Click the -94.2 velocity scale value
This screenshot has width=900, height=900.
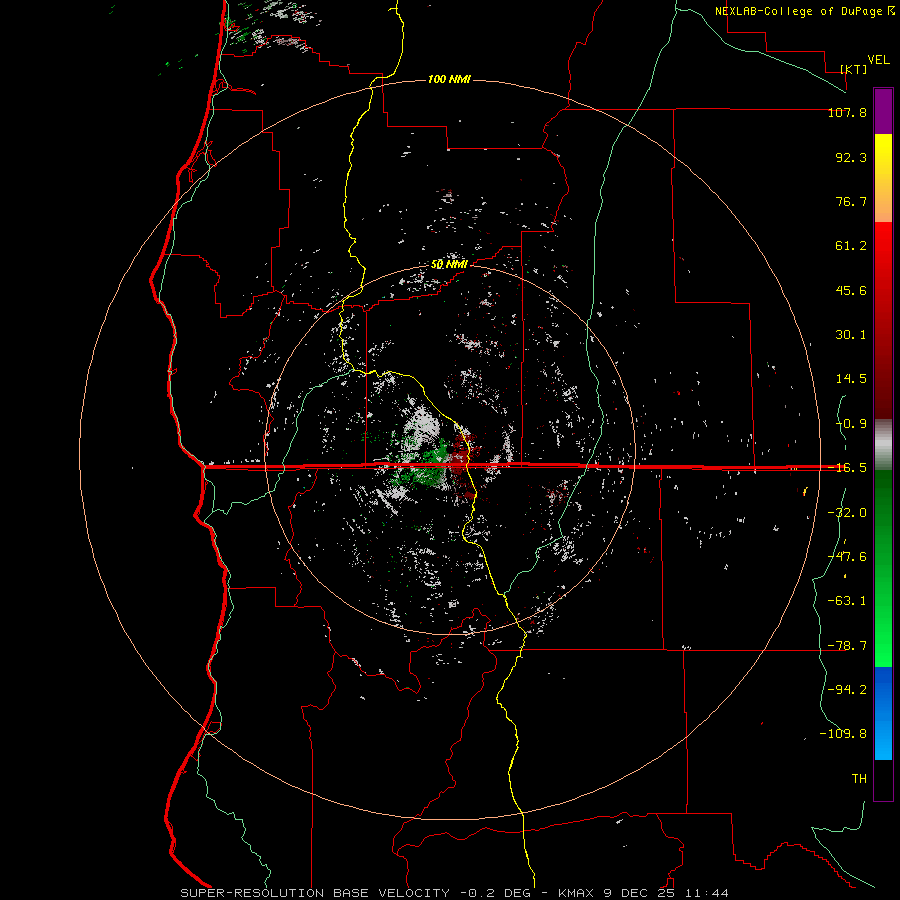tap(847, 689)
